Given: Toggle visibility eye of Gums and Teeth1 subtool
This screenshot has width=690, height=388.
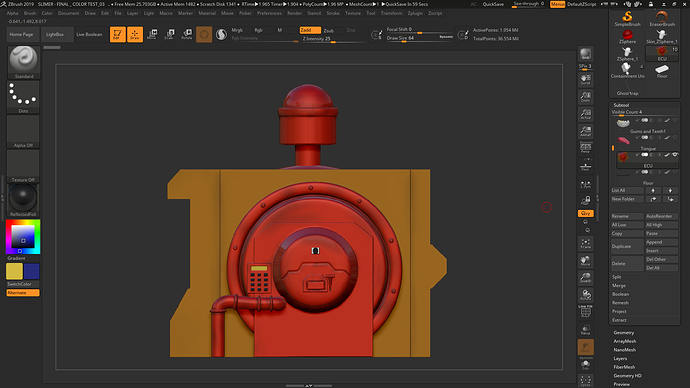Looking at the screenshot, I should pos(675,120).
